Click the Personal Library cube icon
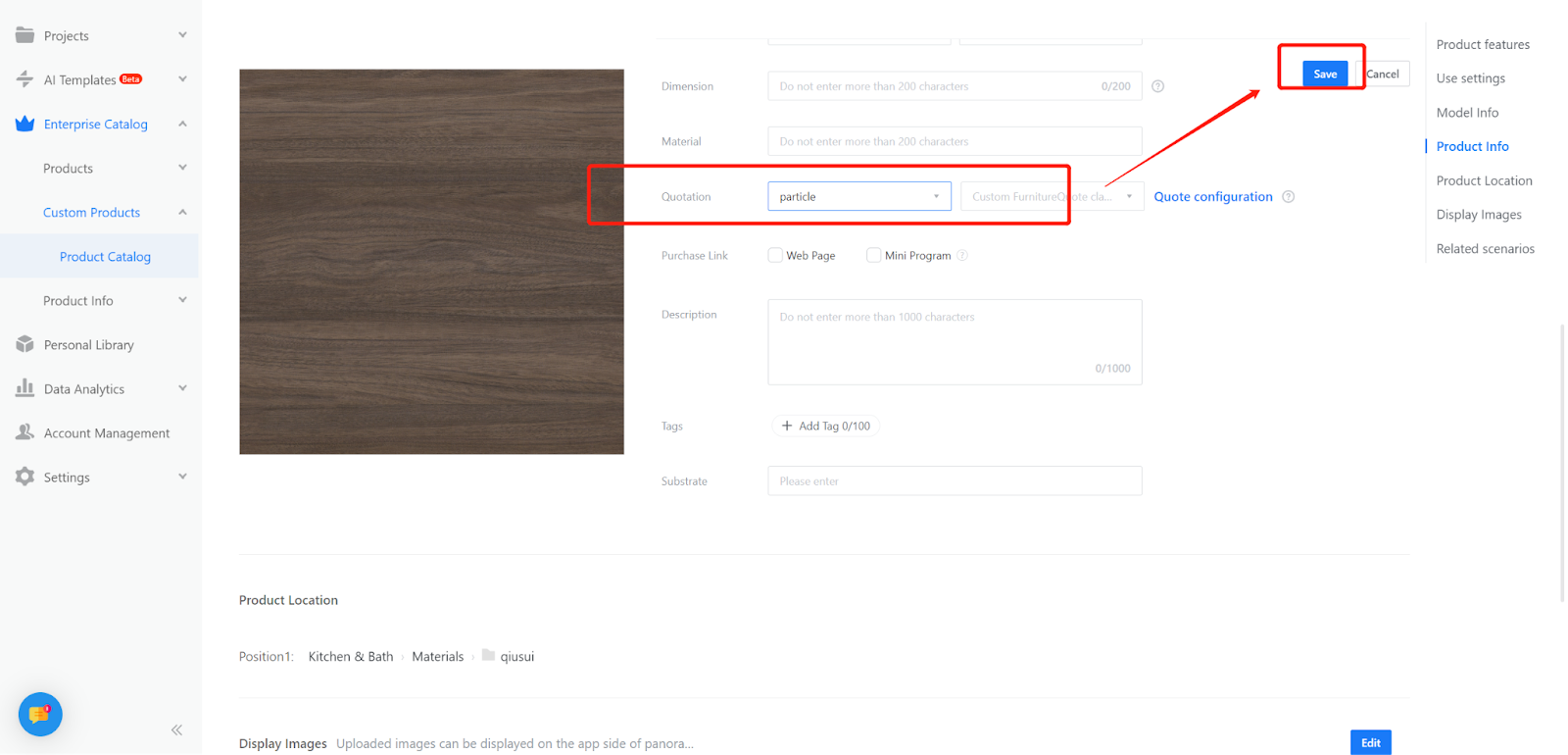The height and width of the screenshot is (755, 1568). click(24, 344)
